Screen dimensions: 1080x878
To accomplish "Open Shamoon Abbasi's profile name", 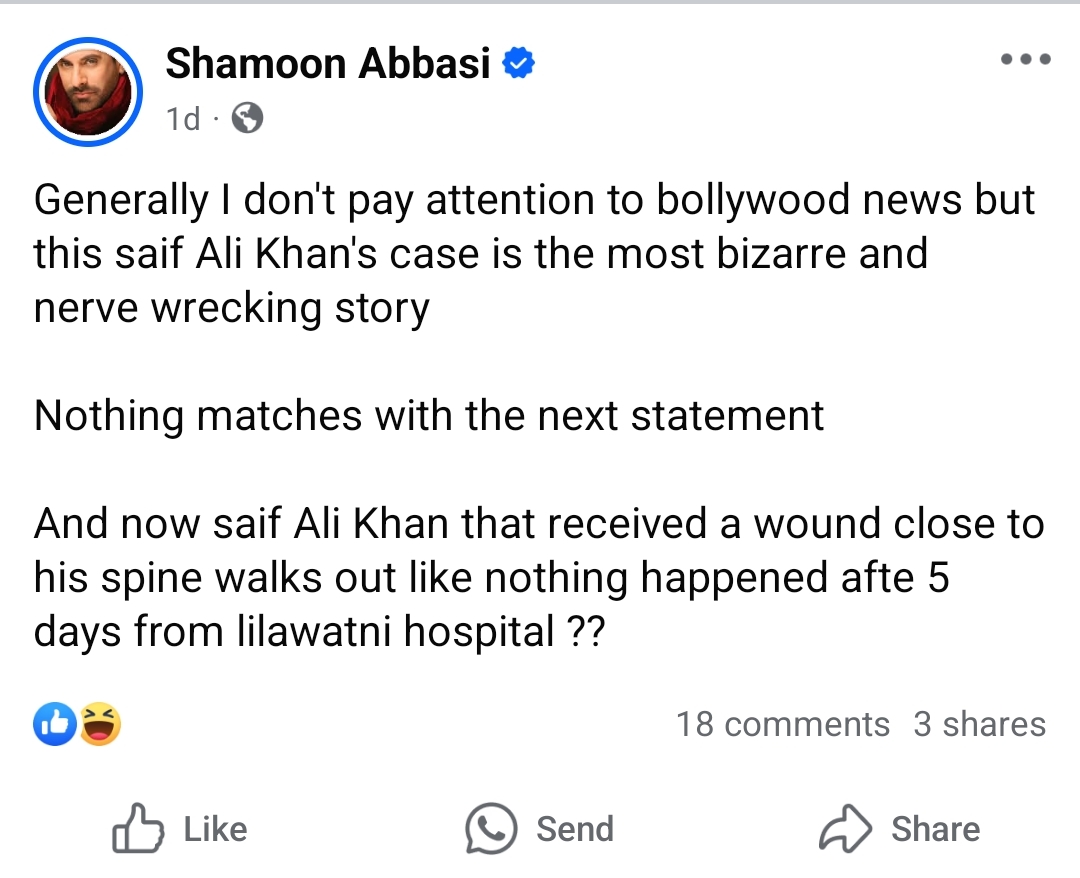I will coord(329,62).
